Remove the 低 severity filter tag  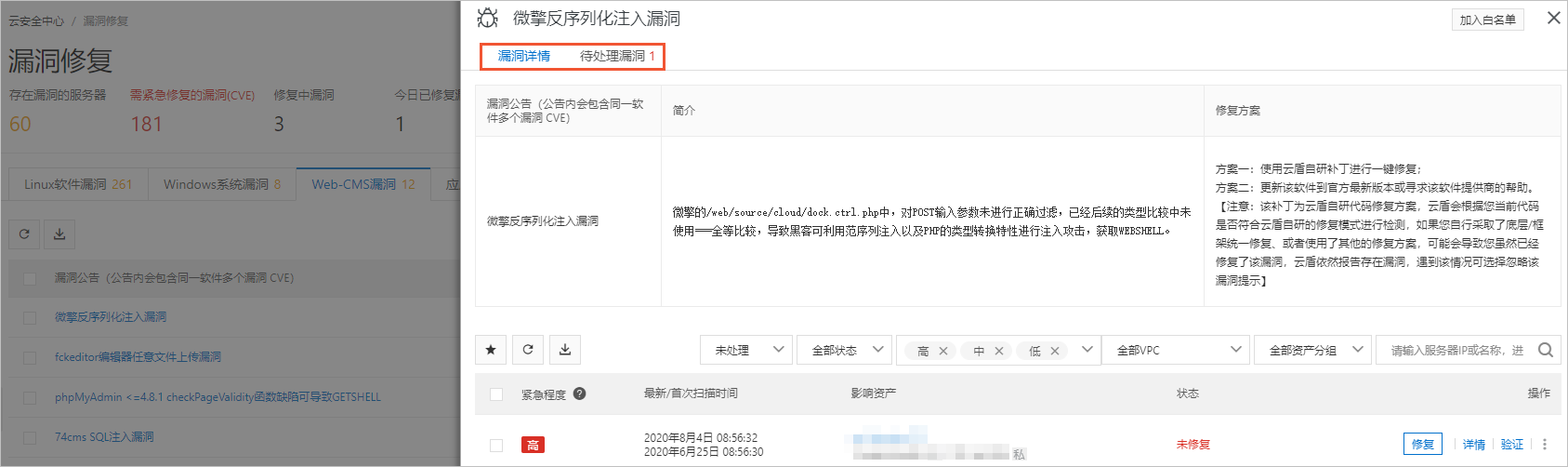1055,351
